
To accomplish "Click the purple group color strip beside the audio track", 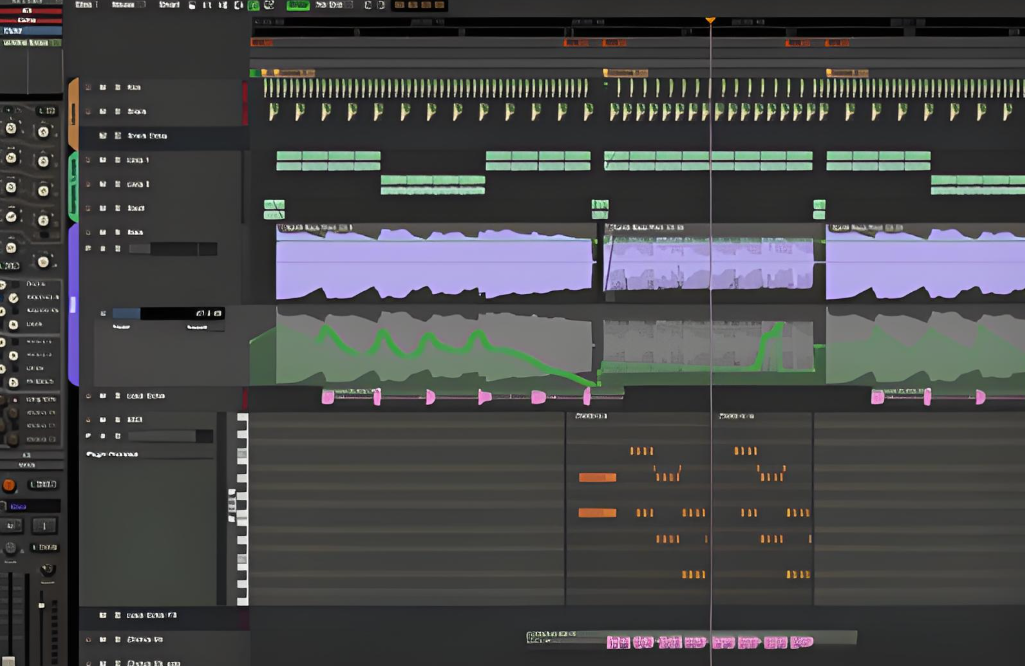I will pyautogui.click(x=73, y=304).
